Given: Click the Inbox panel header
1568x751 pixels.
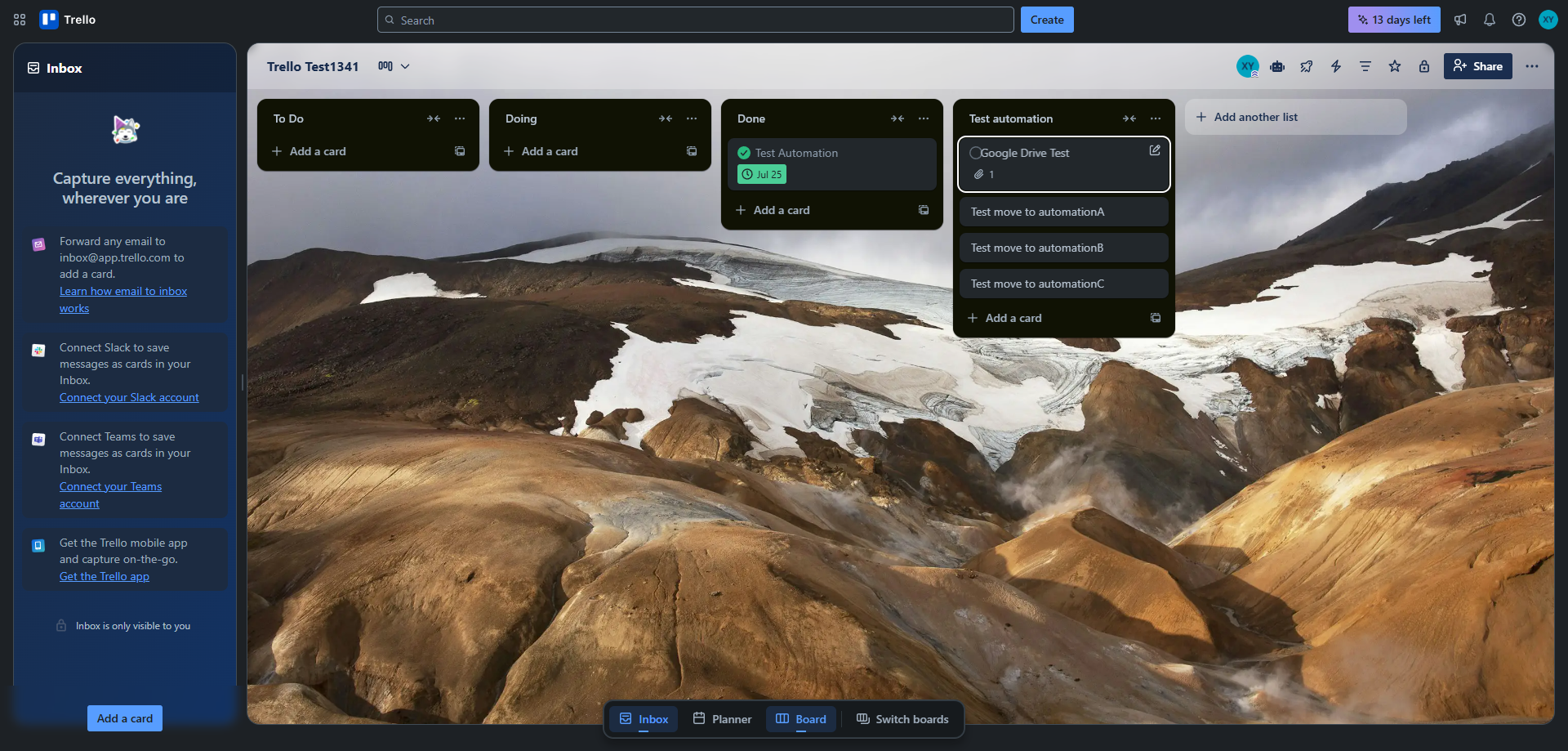Looking at the screenshot, I should point(125,68).
